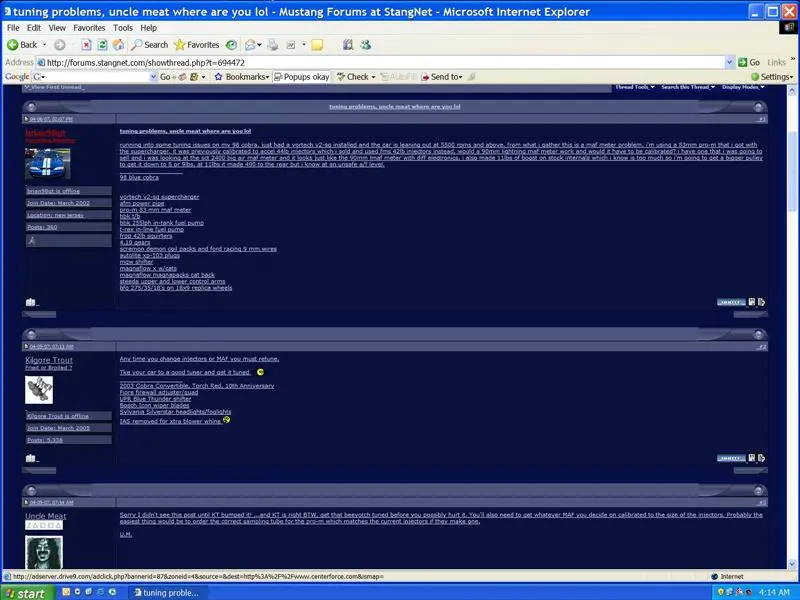Open the Google search box dropdown arrow
Image resolution: width=800 pixels, height=600 pixels.
click(153, 77)
